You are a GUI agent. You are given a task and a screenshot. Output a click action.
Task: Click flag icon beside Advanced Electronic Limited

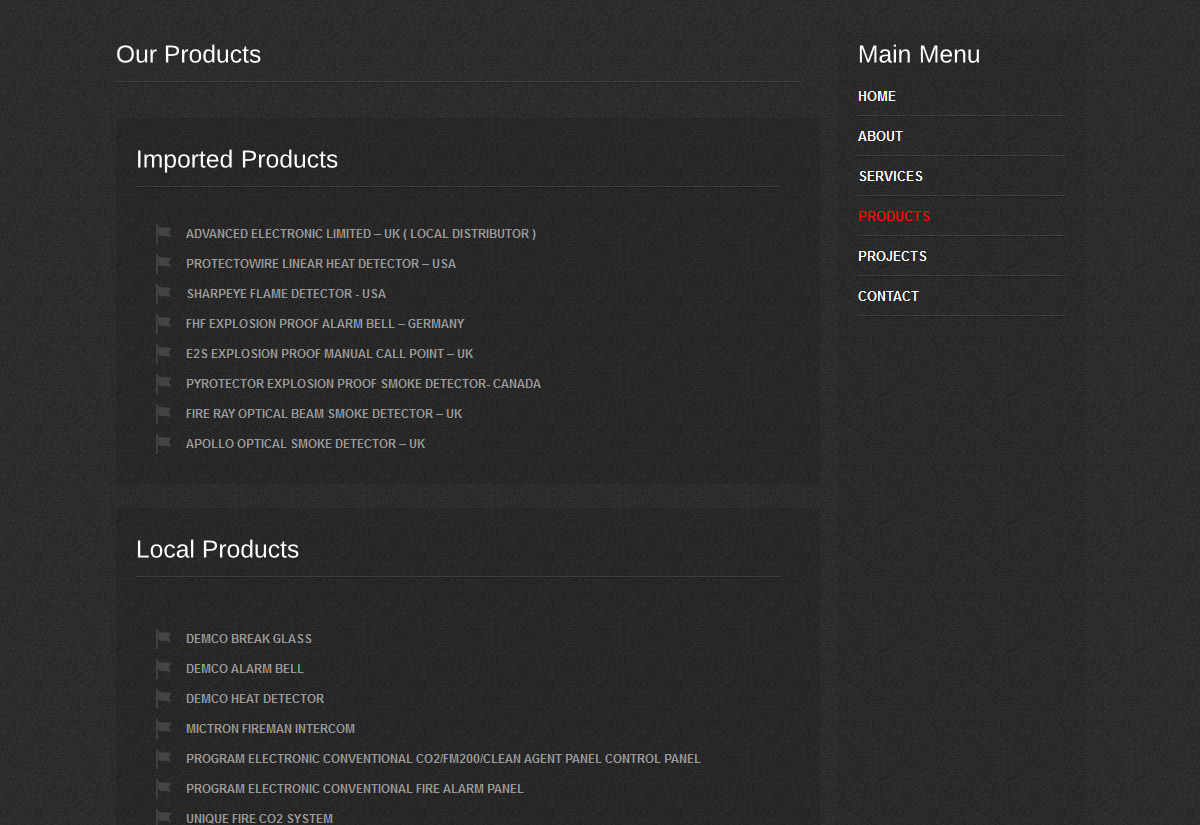click(x=163, y=234)
